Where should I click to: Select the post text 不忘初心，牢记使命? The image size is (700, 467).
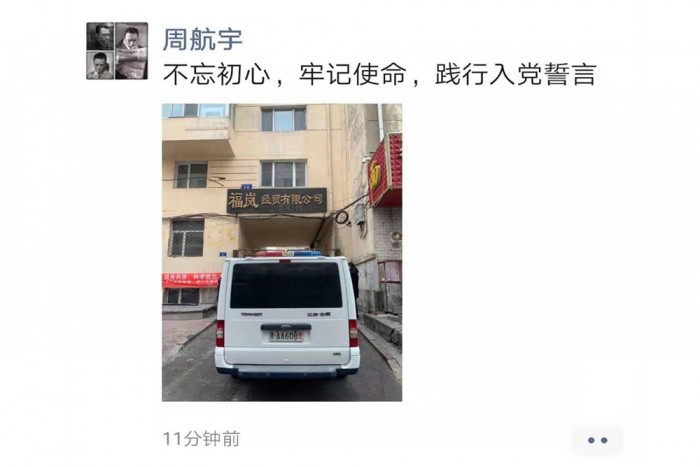285,74
